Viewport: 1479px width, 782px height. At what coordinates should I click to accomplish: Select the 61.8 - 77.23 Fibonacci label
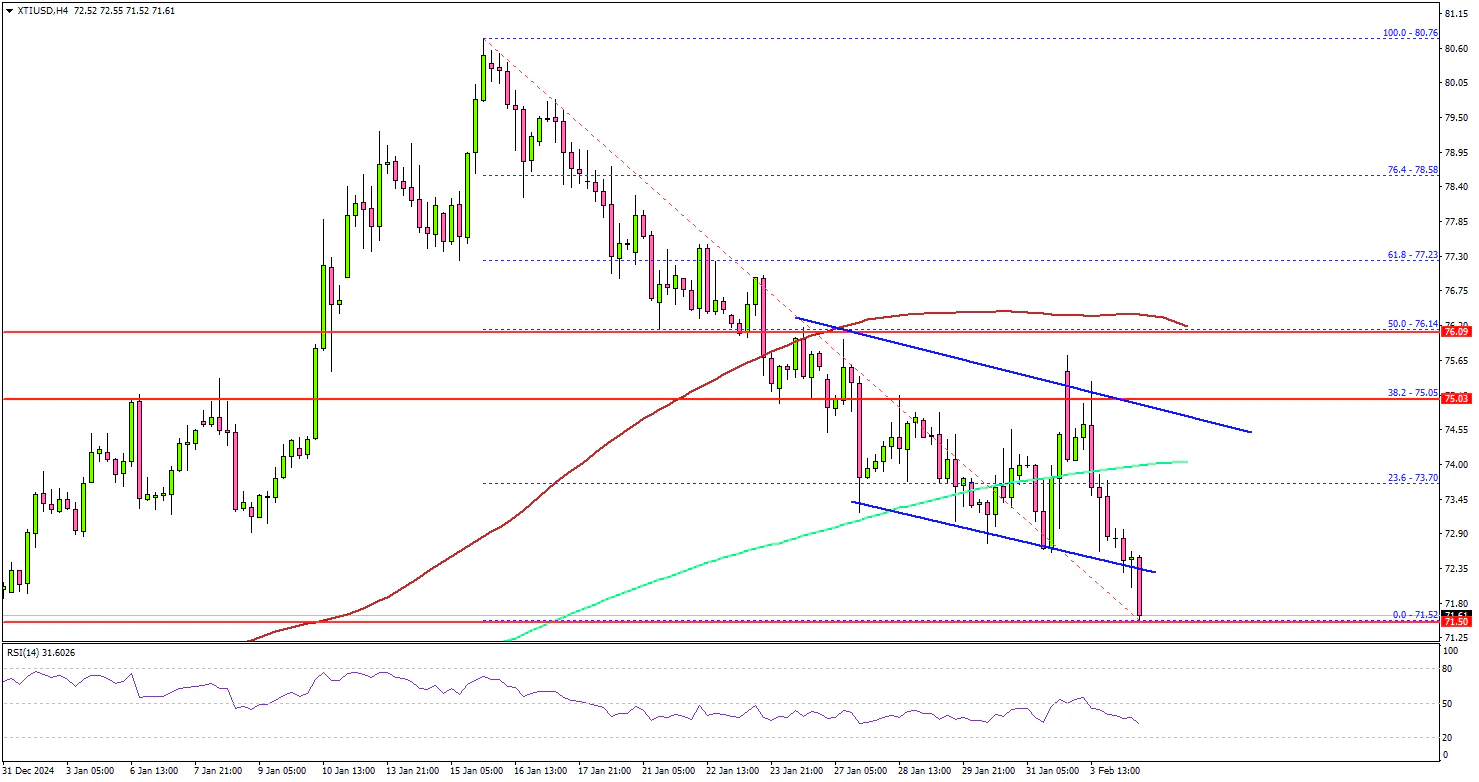pyautogui.click(x=1409, y=255)
